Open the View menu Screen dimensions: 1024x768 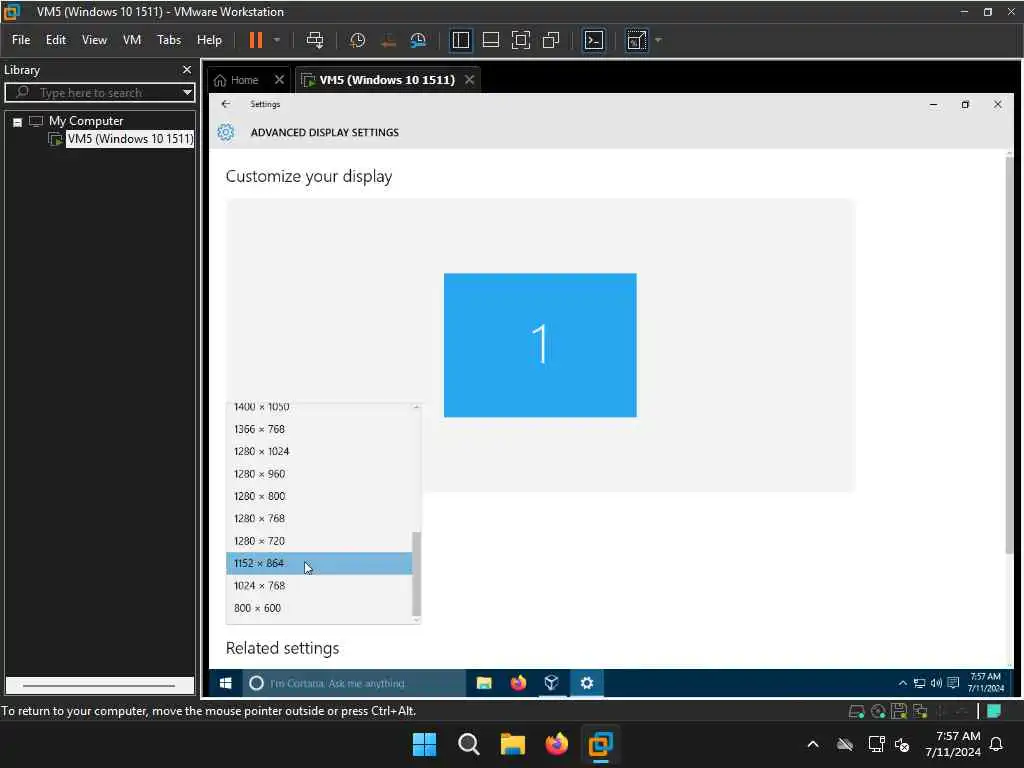pos(94,40)
